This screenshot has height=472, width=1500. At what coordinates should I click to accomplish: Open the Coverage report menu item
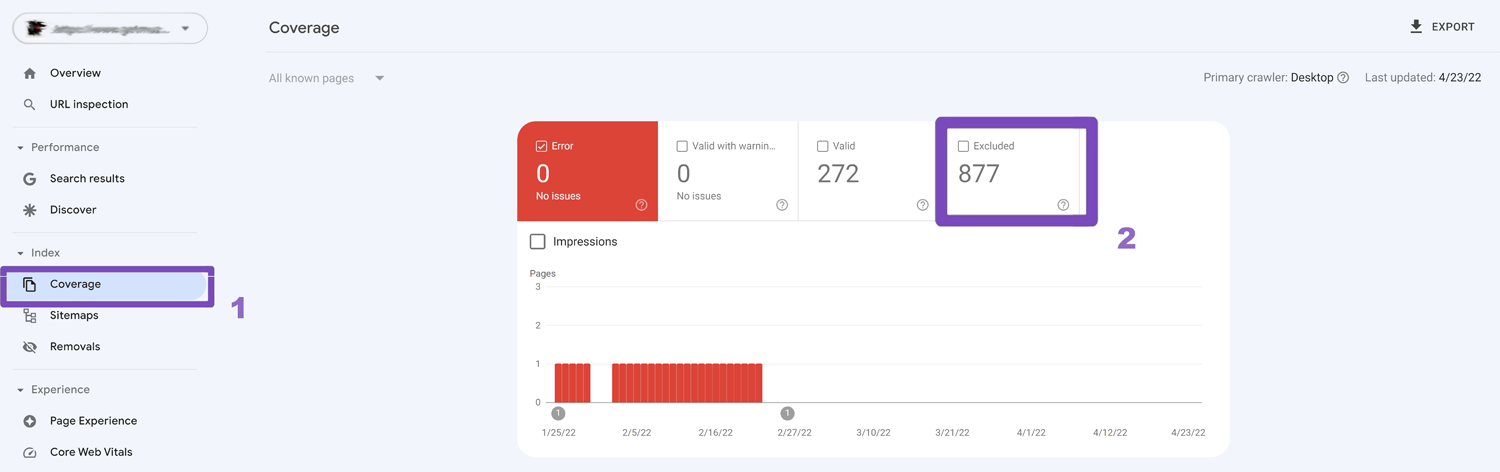coord(76,284)
